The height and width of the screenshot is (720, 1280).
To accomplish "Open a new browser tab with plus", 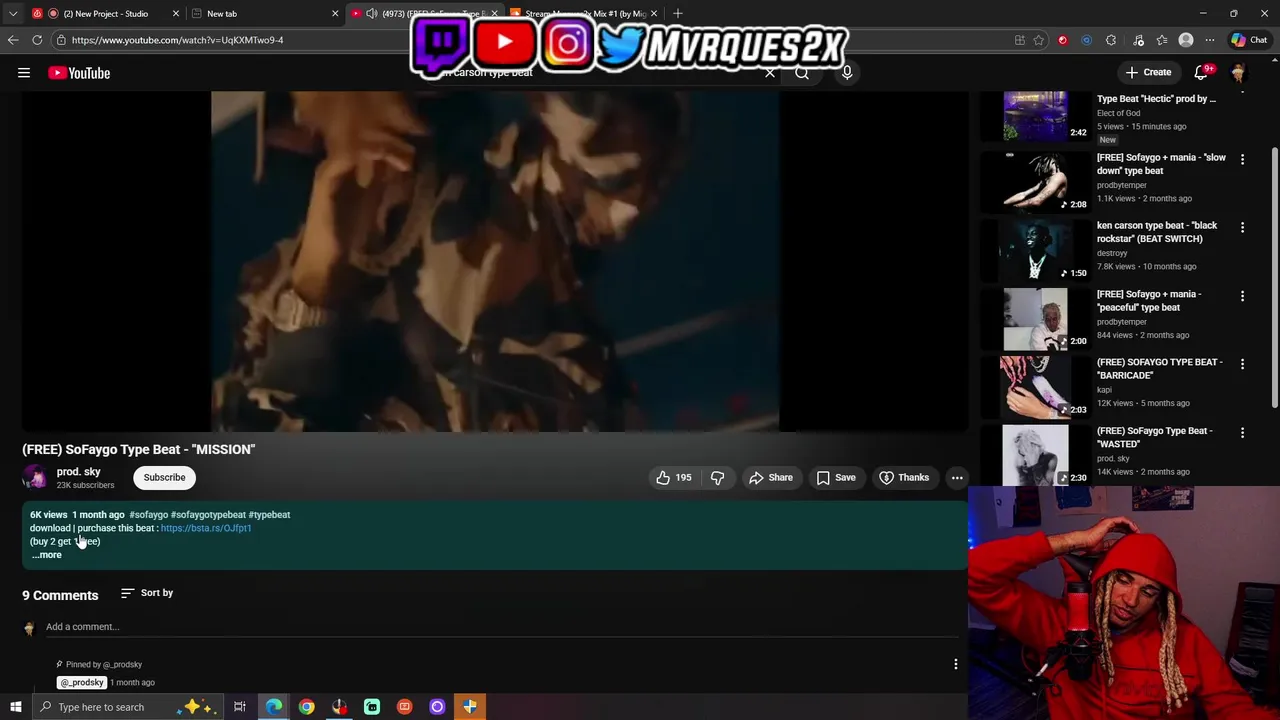I will pos(678,13).
